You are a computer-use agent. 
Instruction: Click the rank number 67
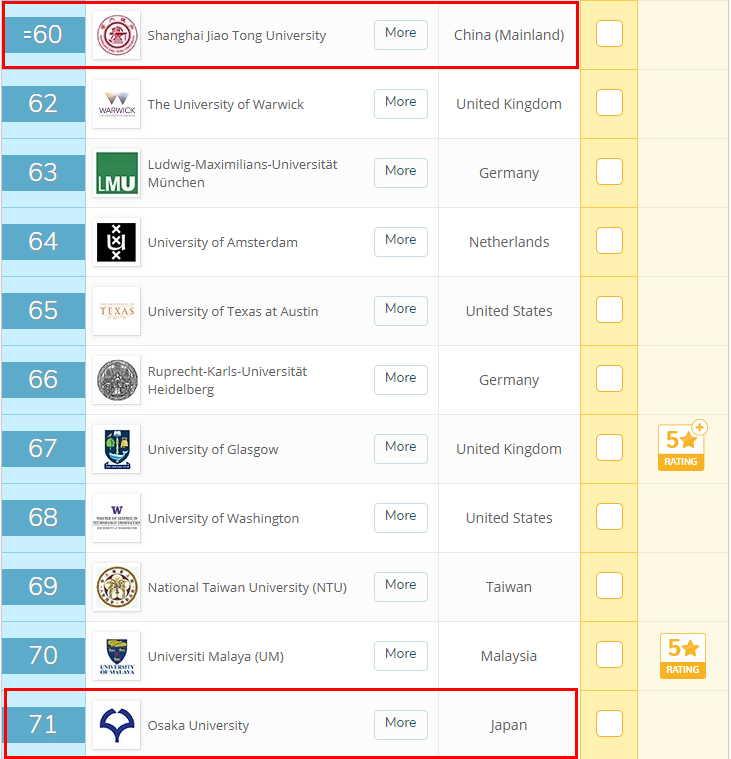43,449
